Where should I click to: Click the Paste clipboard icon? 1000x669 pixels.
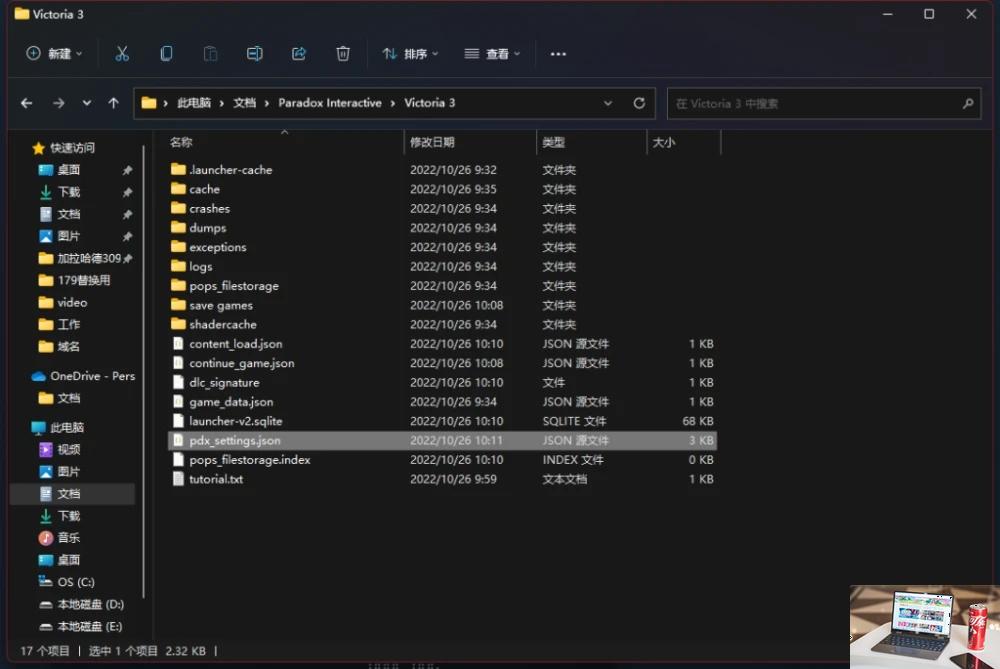pos(210,54)
